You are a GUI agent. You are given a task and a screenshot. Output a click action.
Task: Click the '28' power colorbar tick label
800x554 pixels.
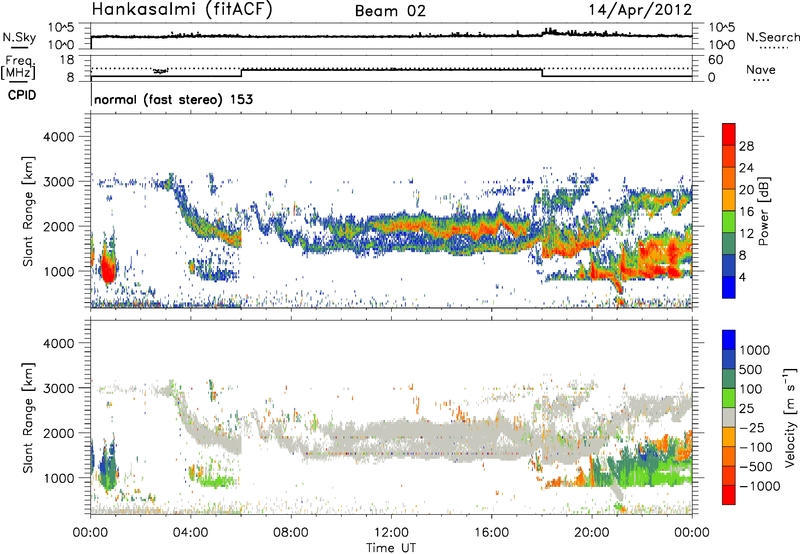pos(746,146)
